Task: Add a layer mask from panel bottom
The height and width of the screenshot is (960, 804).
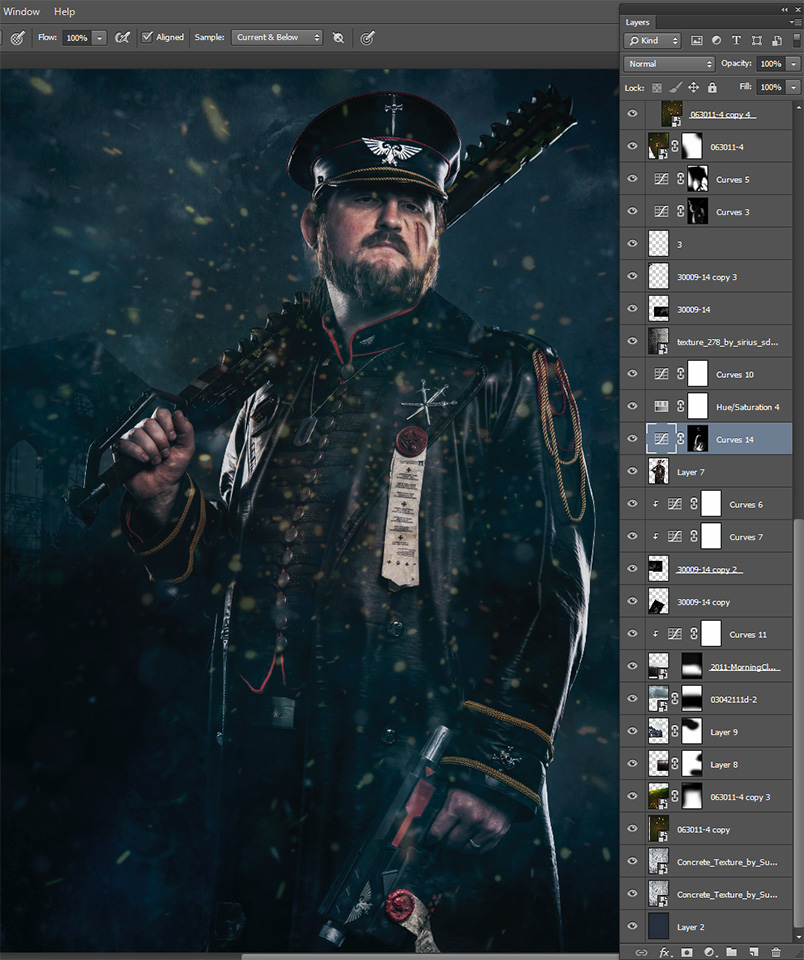Action: 687,952
